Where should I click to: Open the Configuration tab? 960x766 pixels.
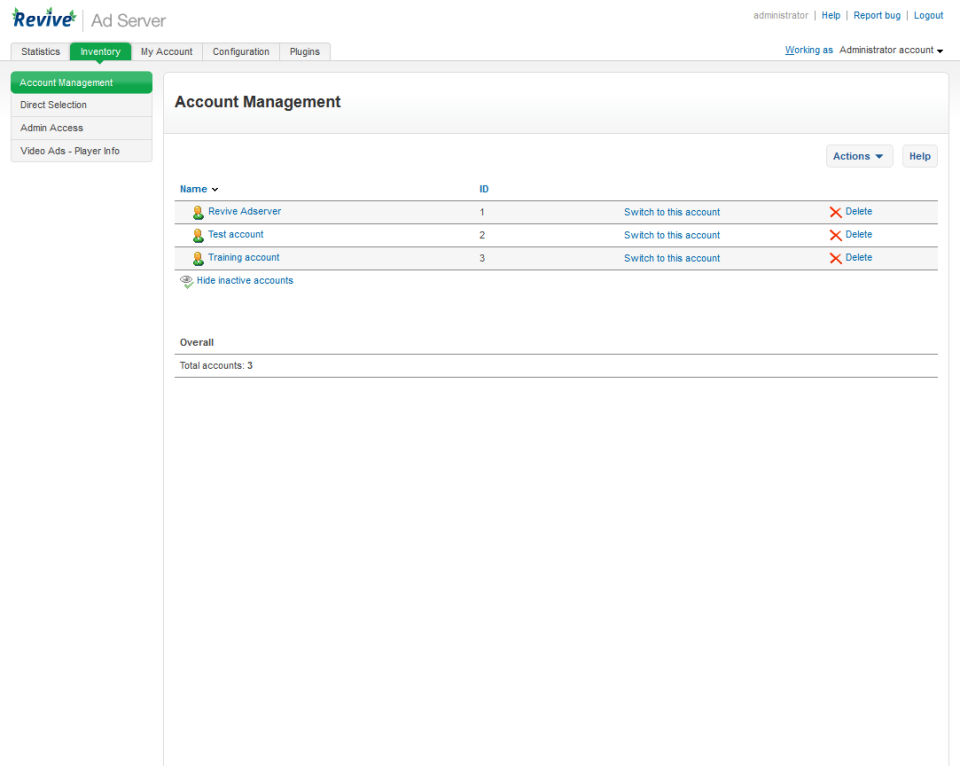coord(240,51)
